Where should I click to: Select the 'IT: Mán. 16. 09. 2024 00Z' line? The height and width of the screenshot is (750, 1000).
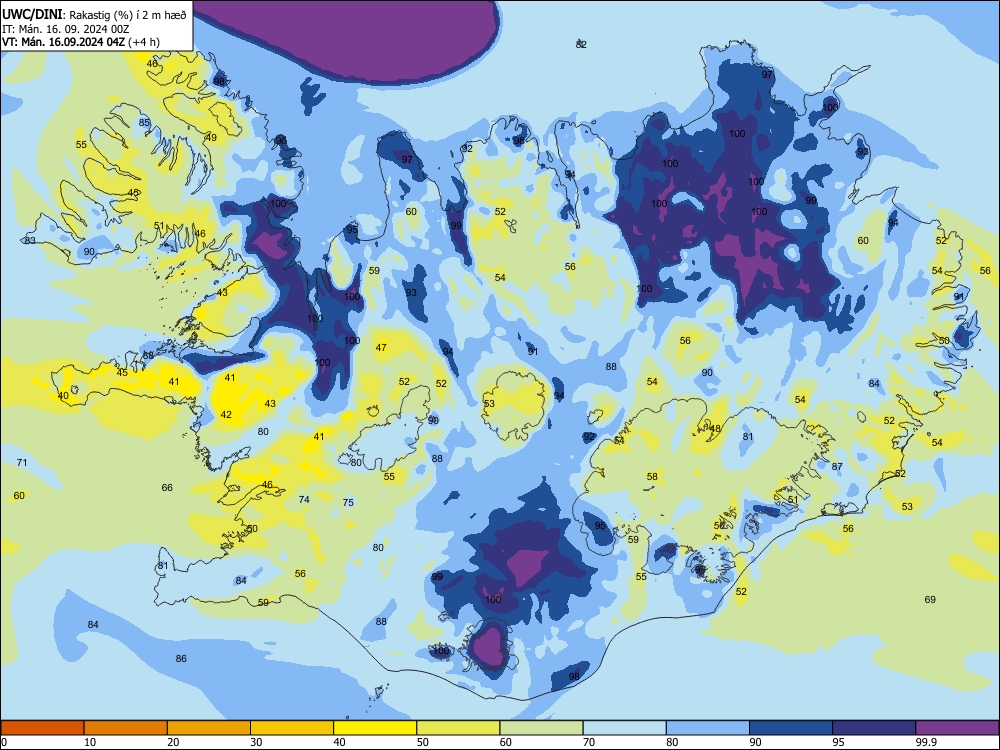[66, 29]
